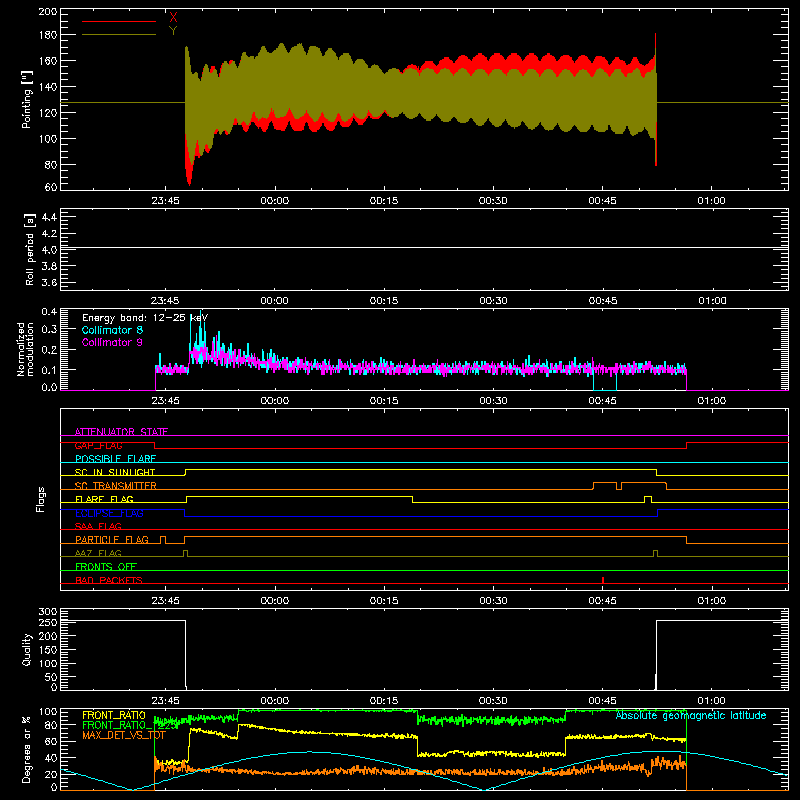
Task: Click the 00:00 tick label under Quality plot
Action: [x=274, y=701]
